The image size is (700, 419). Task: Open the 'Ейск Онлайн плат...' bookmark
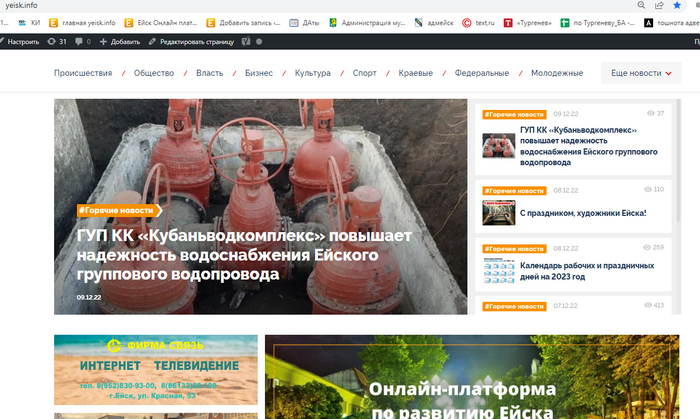[x=161, y=23]
